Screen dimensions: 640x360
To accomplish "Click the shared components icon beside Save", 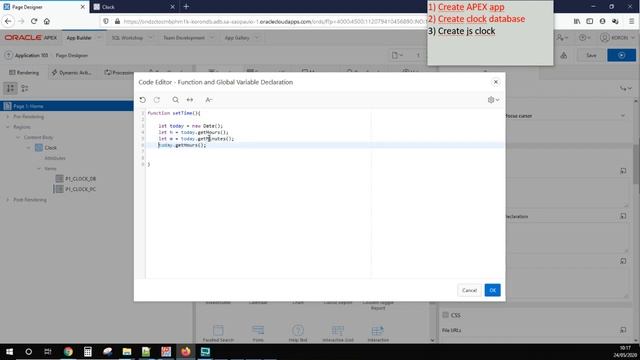I will (564, 55).
